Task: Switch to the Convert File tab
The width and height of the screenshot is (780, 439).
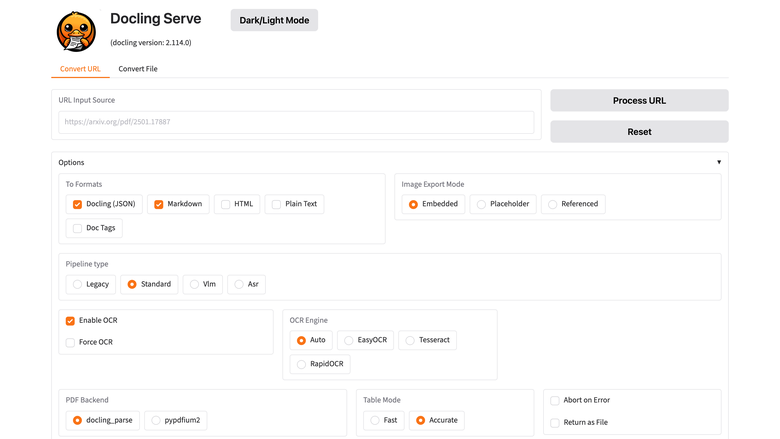Action: coord(138,69)
